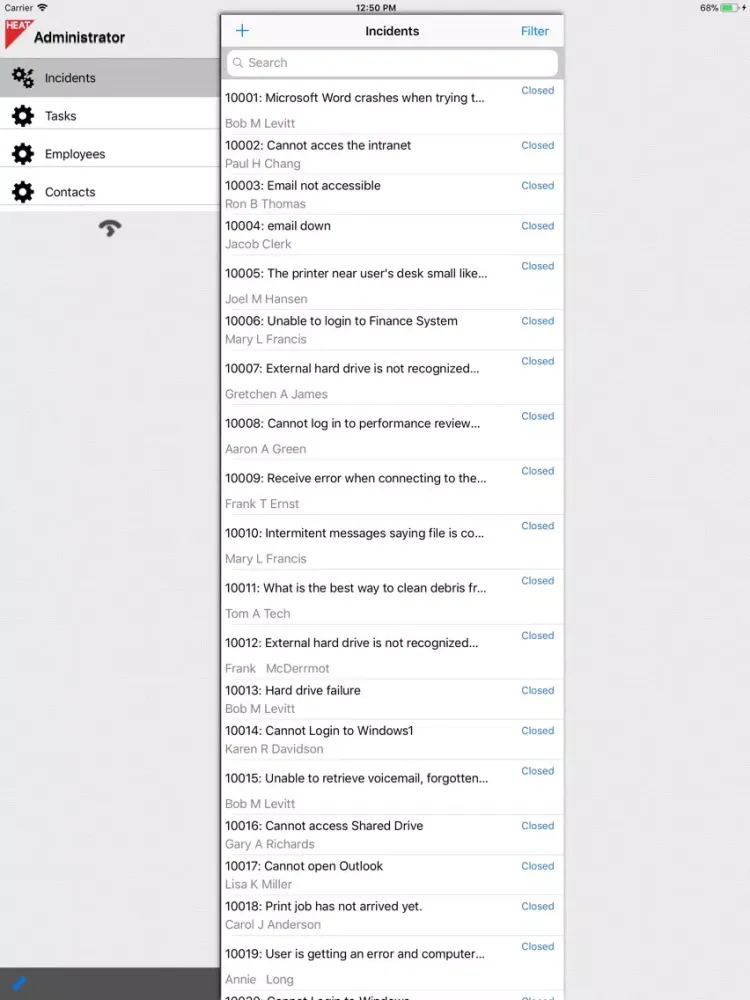Tap the plus icon to add incident
Viewport: 750px width, 1000px height.
(242, 31)
